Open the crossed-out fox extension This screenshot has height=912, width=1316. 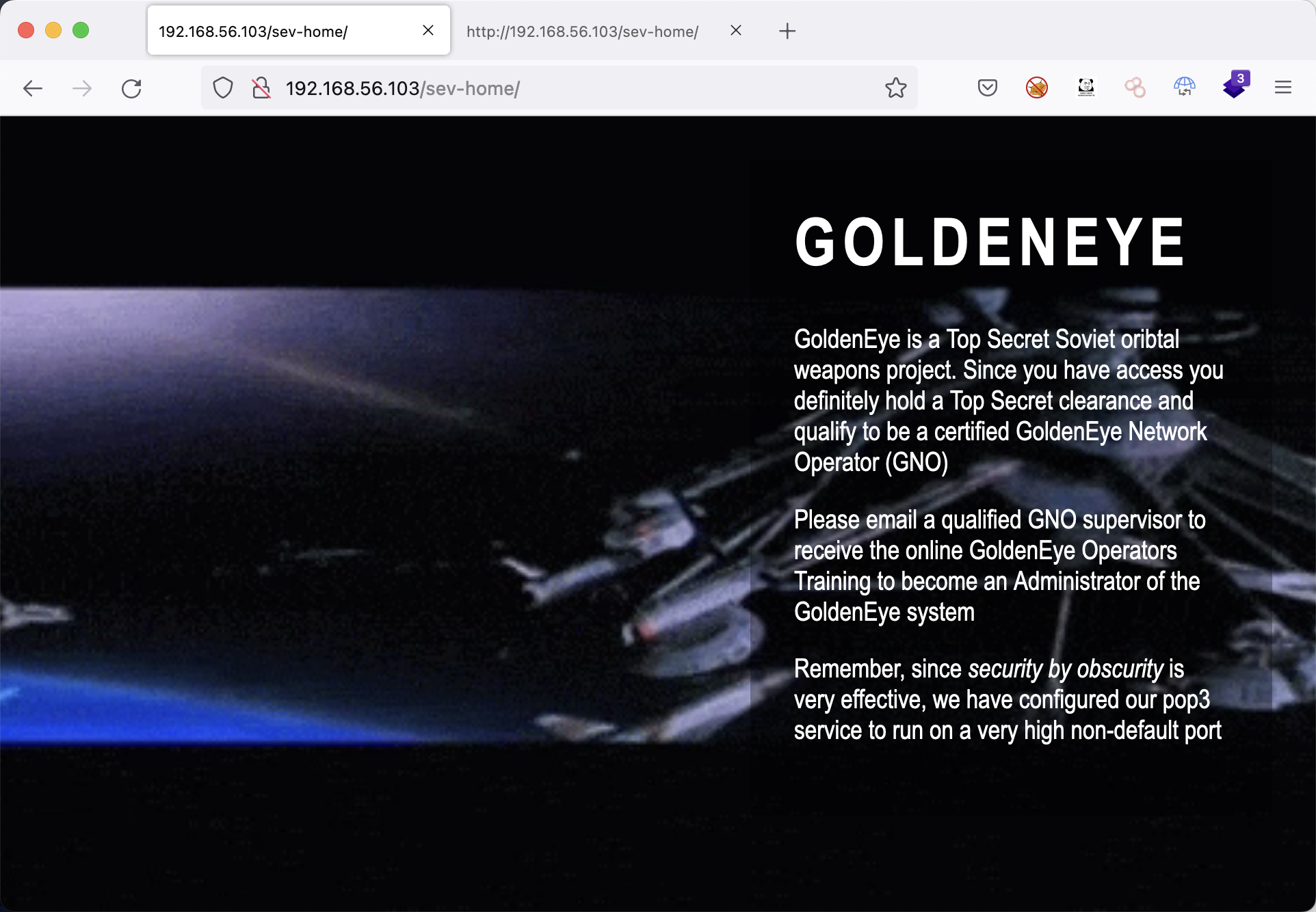pos(1037,88)
